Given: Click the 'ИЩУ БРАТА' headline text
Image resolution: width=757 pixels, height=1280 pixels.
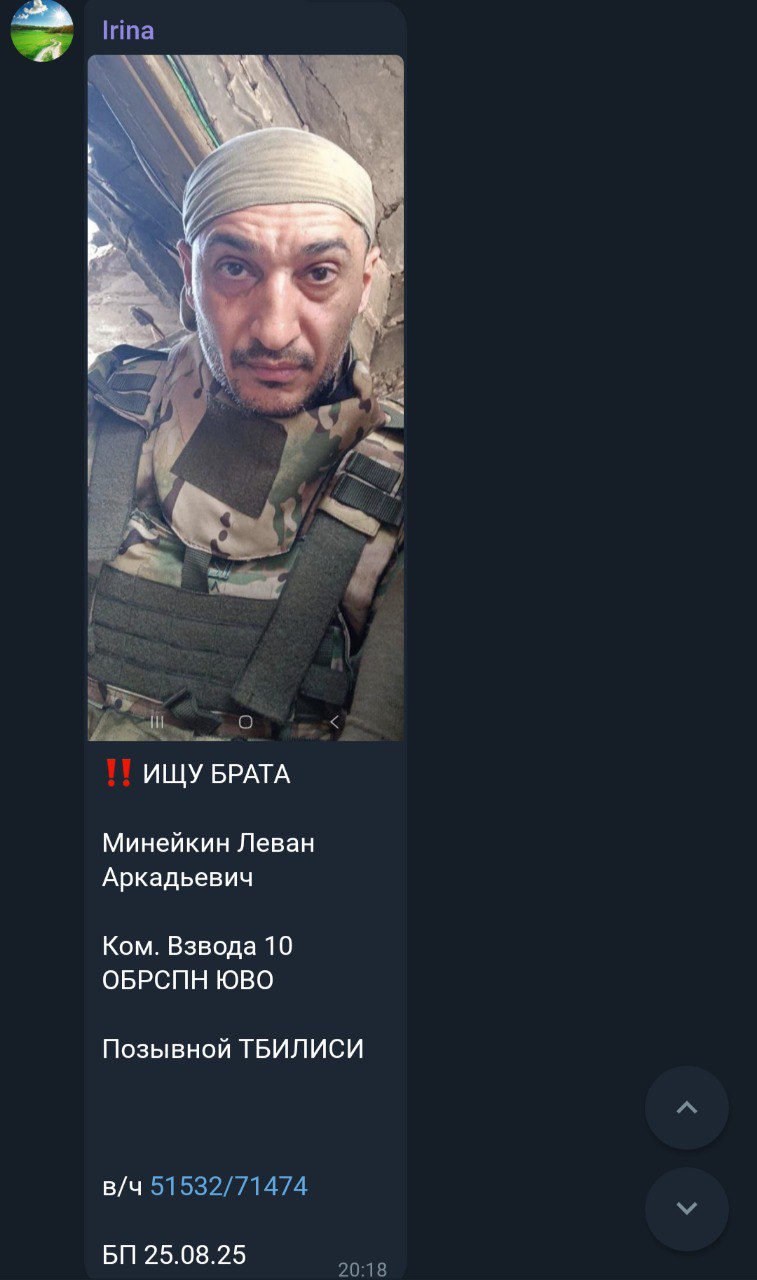Looking at the screenshot, I should [x=216, y=774].
